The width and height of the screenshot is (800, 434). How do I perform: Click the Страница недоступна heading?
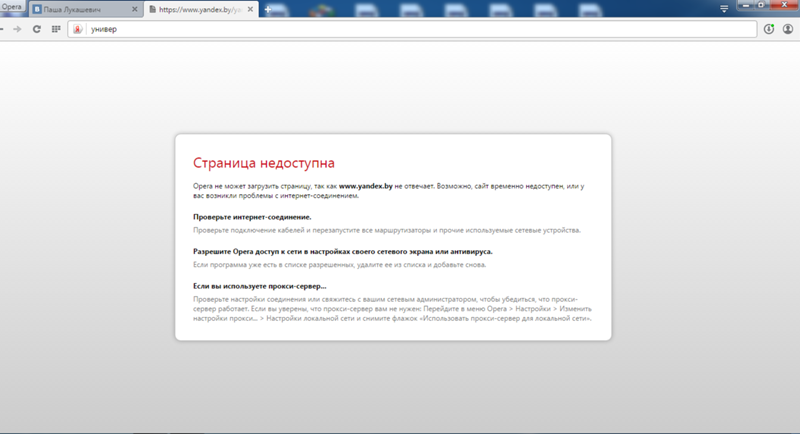264,163
